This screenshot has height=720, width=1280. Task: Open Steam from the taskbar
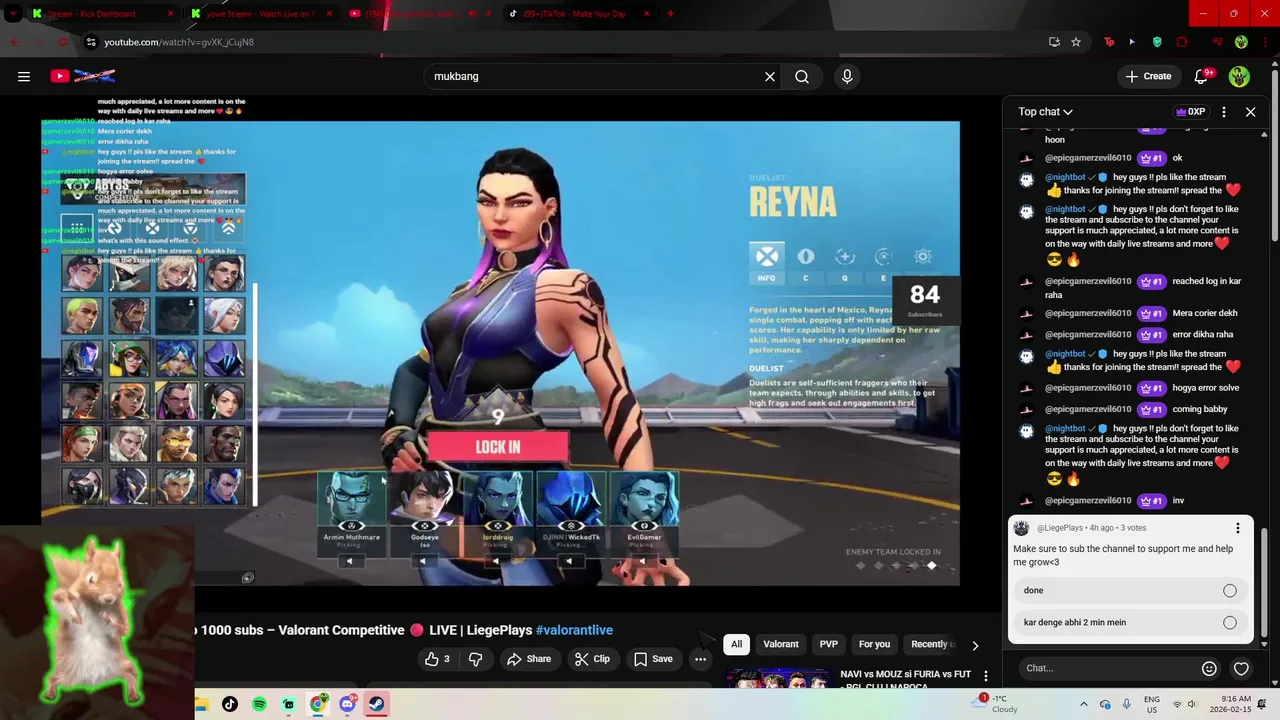click(376, 704)
